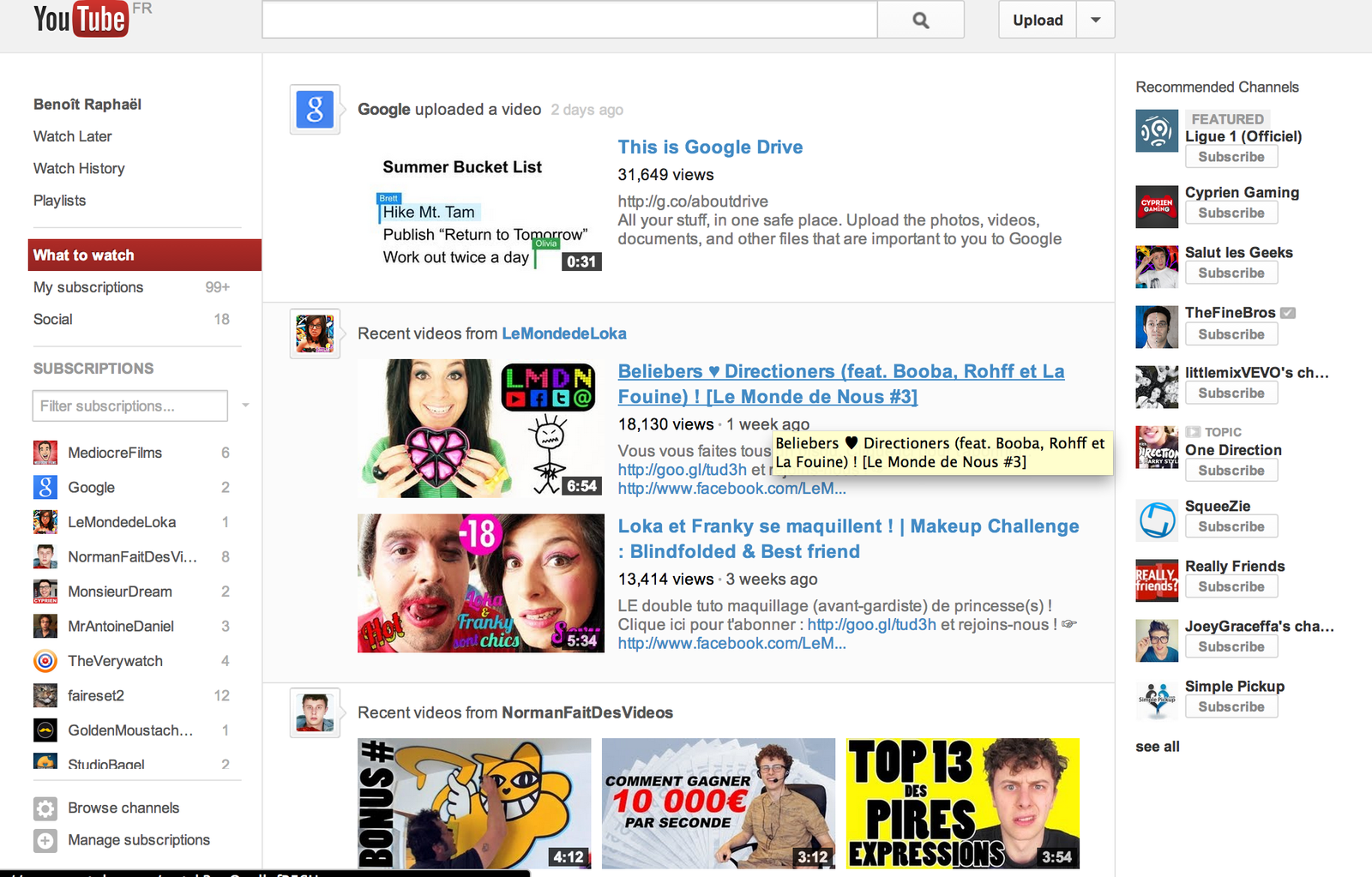Open Watch Later in sidebar
This screenshot has width=1372, height=877.
pos(73,136)
